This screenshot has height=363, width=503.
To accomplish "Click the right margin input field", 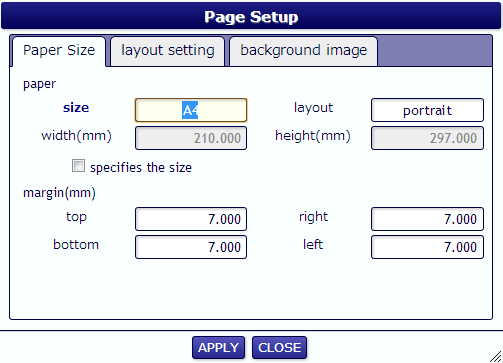I will click(x=427, y=219).
